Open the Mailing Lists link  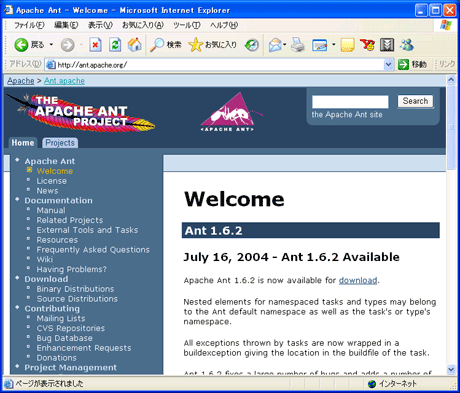pyautogui.click(x=61, y=318)
